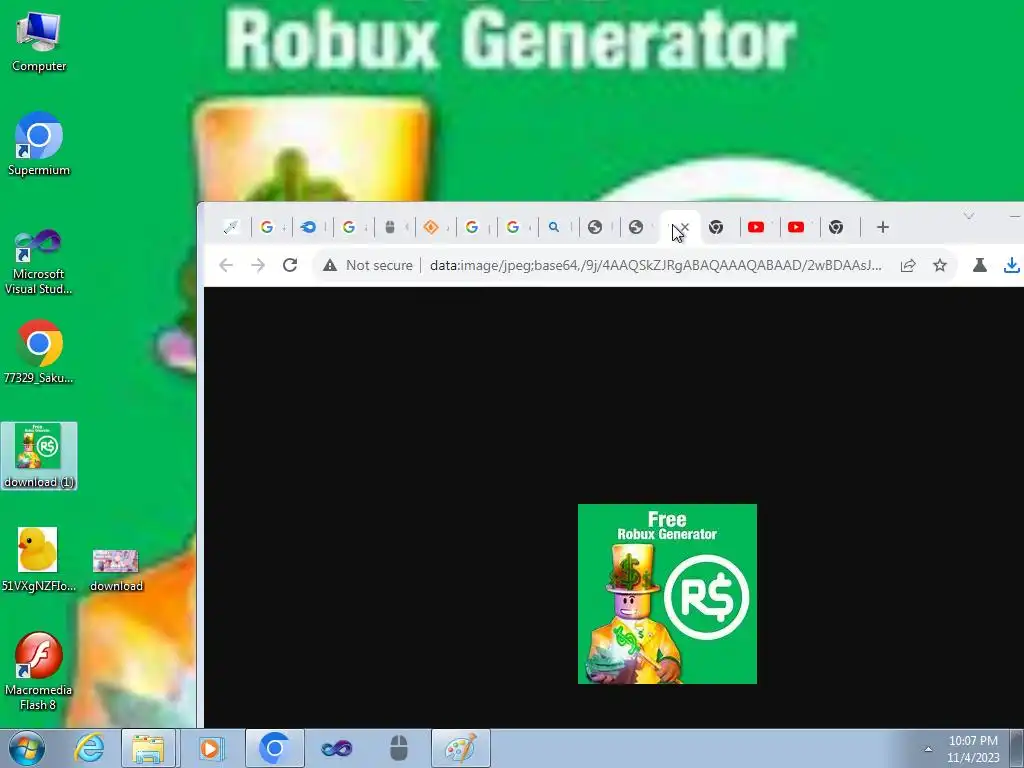Switch to Supermium browser taskbar button

(x=274, y=748)
